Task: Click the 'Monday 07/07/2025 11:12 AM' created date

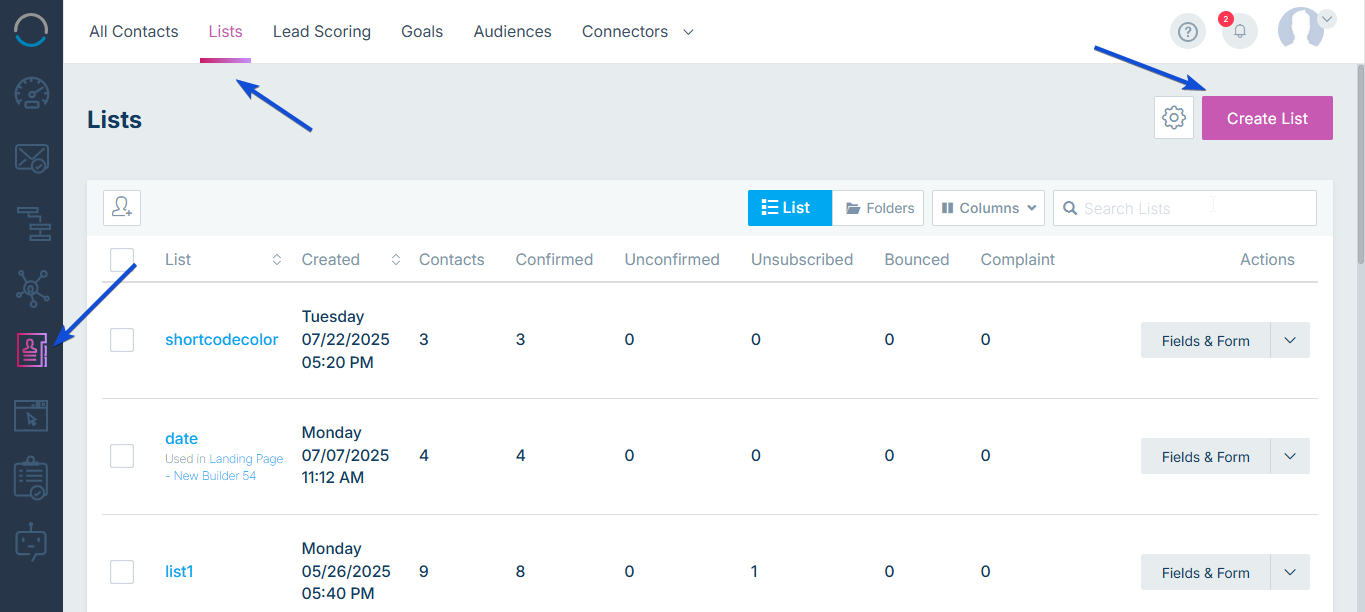Action: 346,455
